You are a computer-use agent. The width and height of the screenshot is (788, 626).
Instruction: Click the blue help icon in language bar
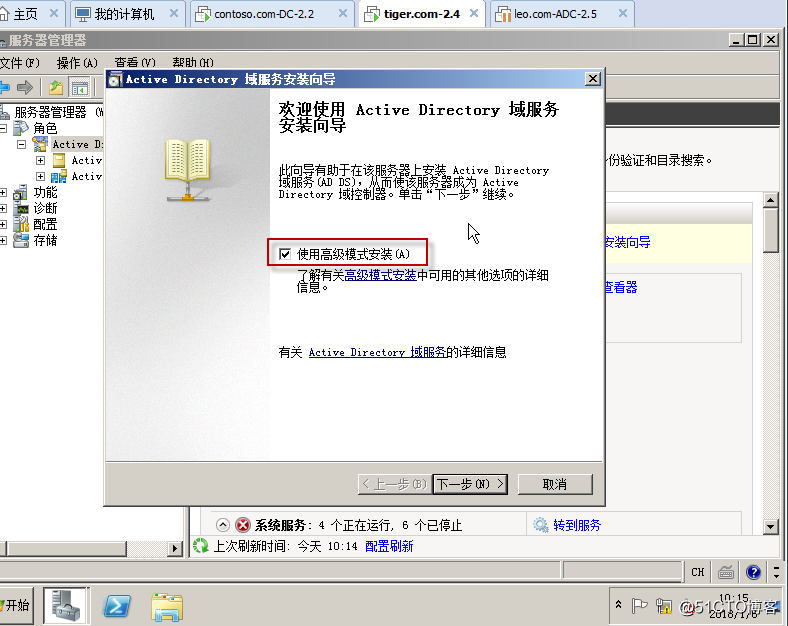[753, 572]
